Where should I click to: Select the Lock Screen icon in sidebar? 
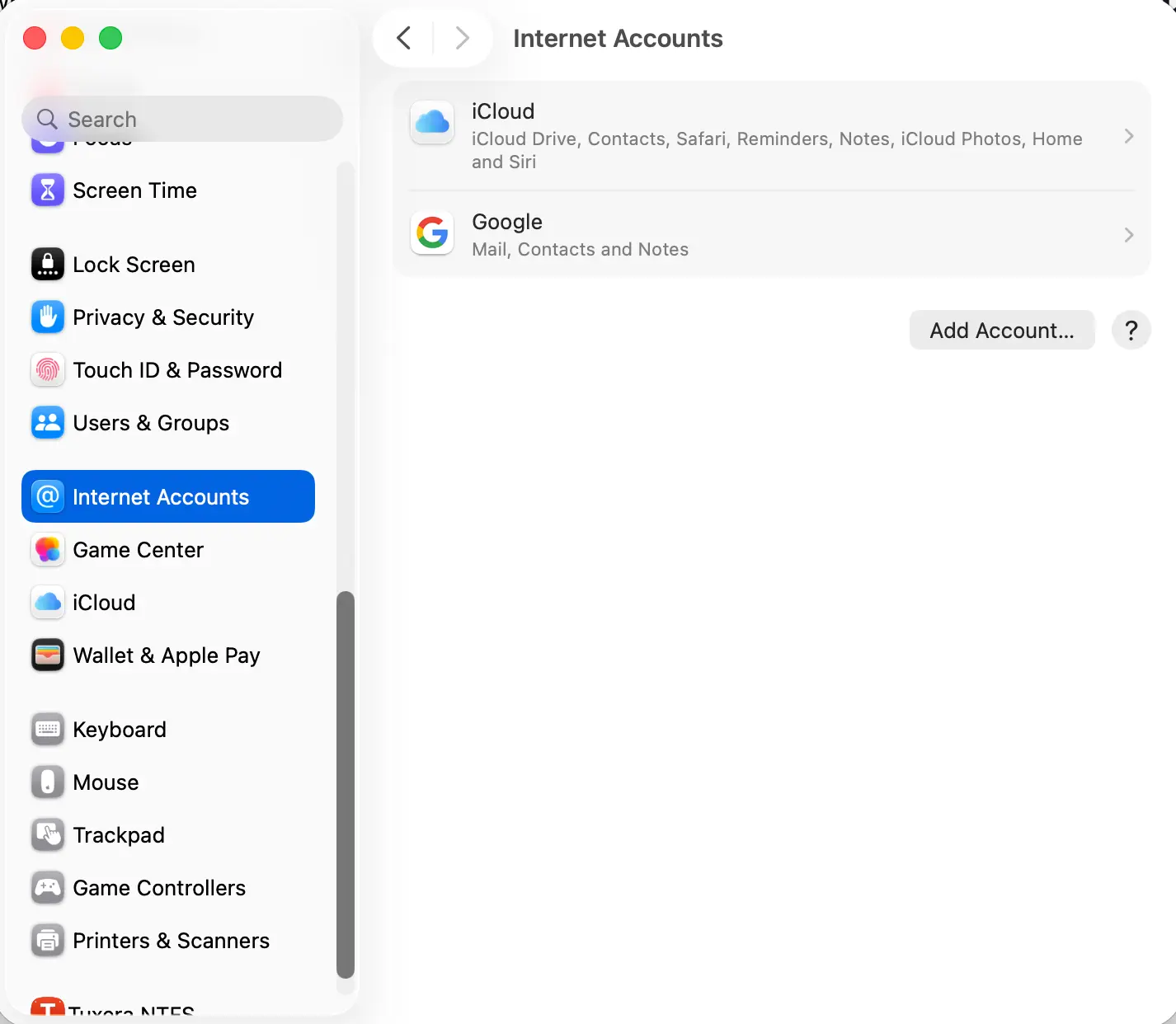[48, 265]
